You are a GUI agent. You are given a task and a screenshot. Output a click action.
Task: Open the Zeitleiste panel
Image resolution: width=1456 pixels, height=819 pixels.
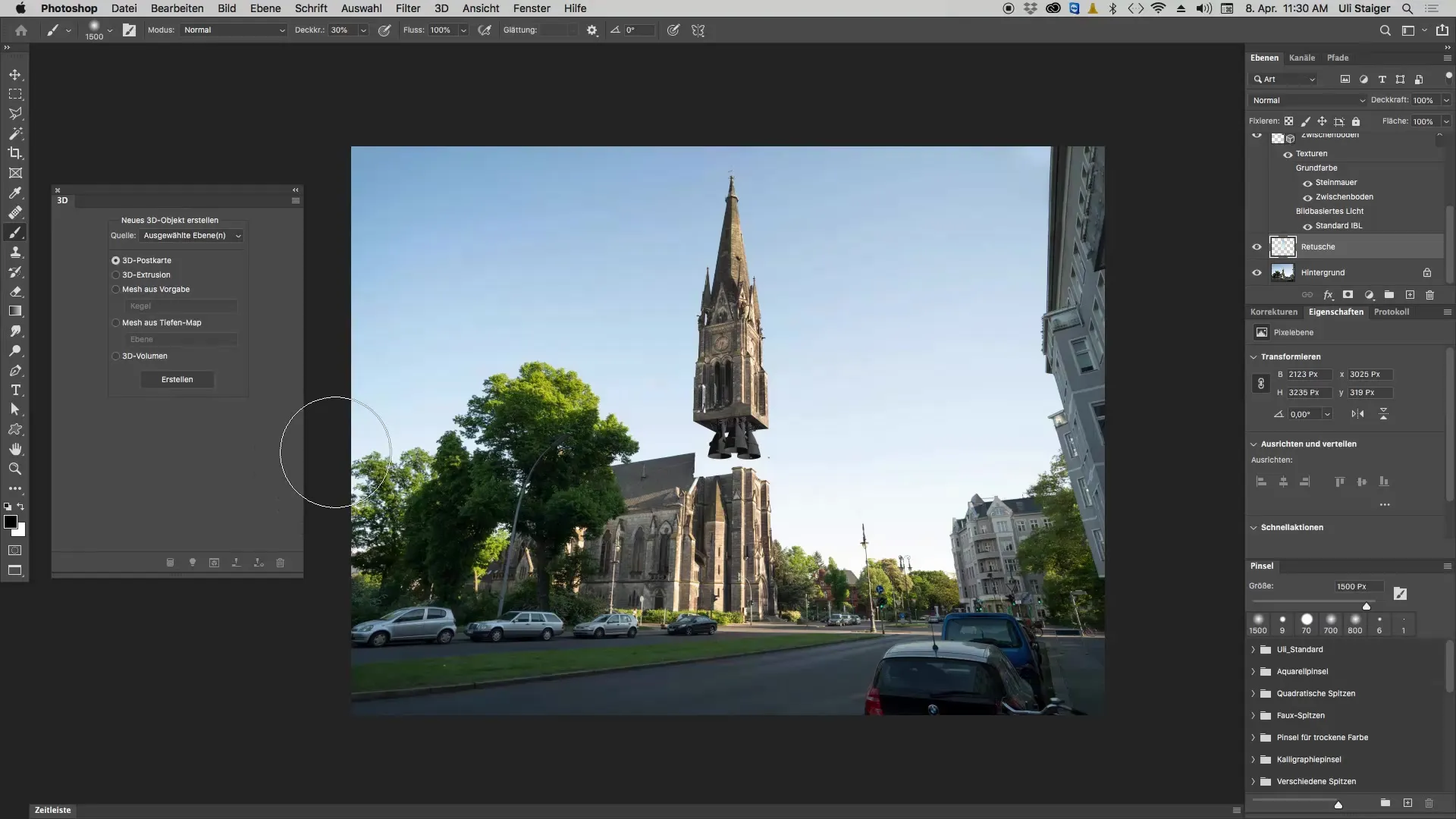click(53, 810)
